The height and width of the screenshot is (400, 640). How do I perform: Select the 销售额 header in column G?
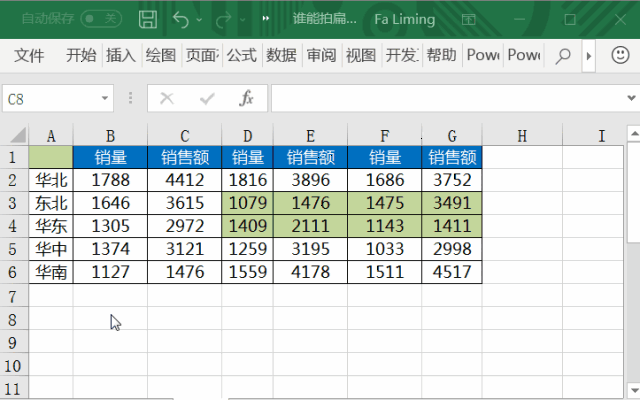pos(452,157)
